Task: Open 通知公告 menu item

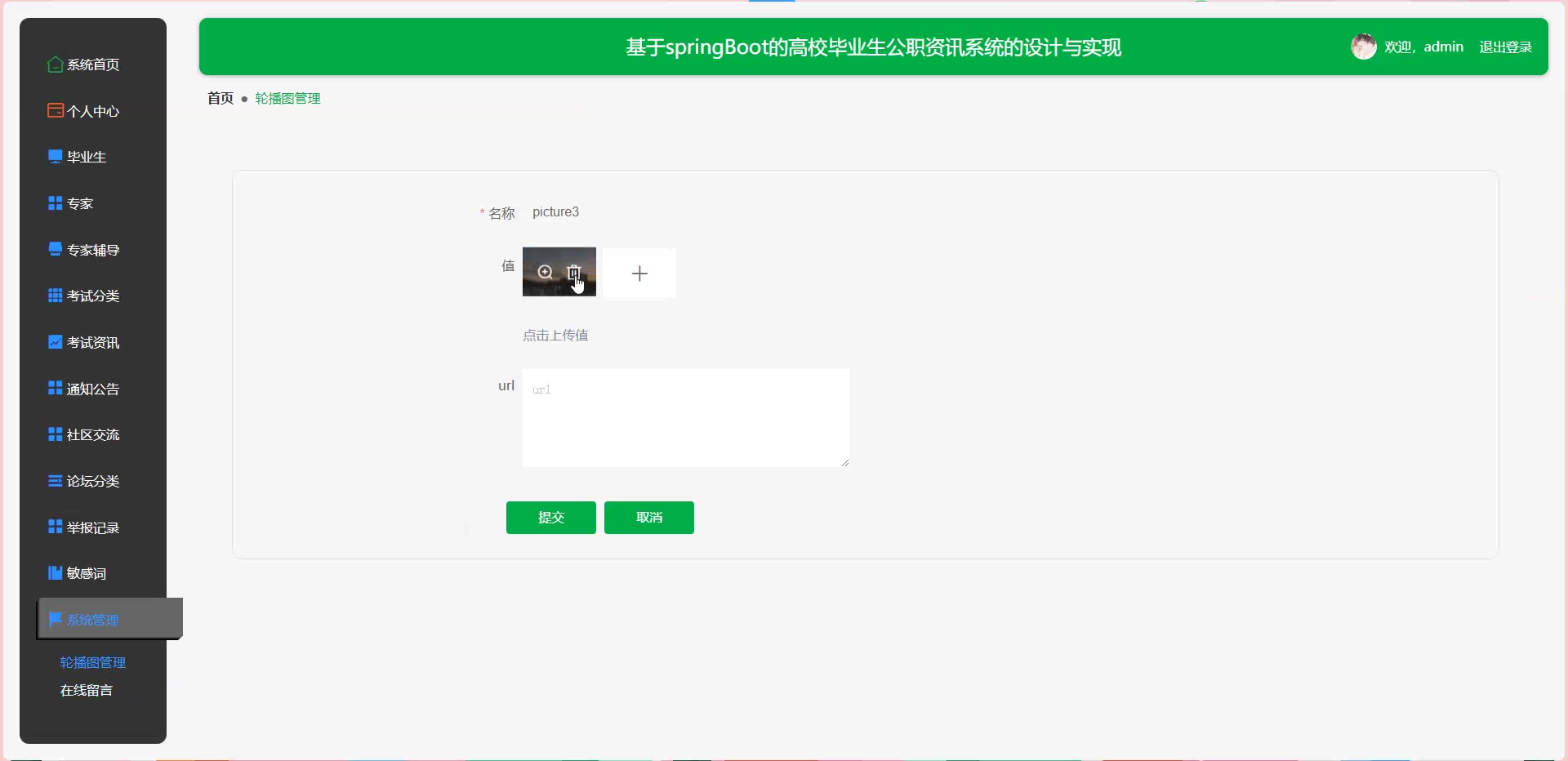Action: (x=93, y=389)
